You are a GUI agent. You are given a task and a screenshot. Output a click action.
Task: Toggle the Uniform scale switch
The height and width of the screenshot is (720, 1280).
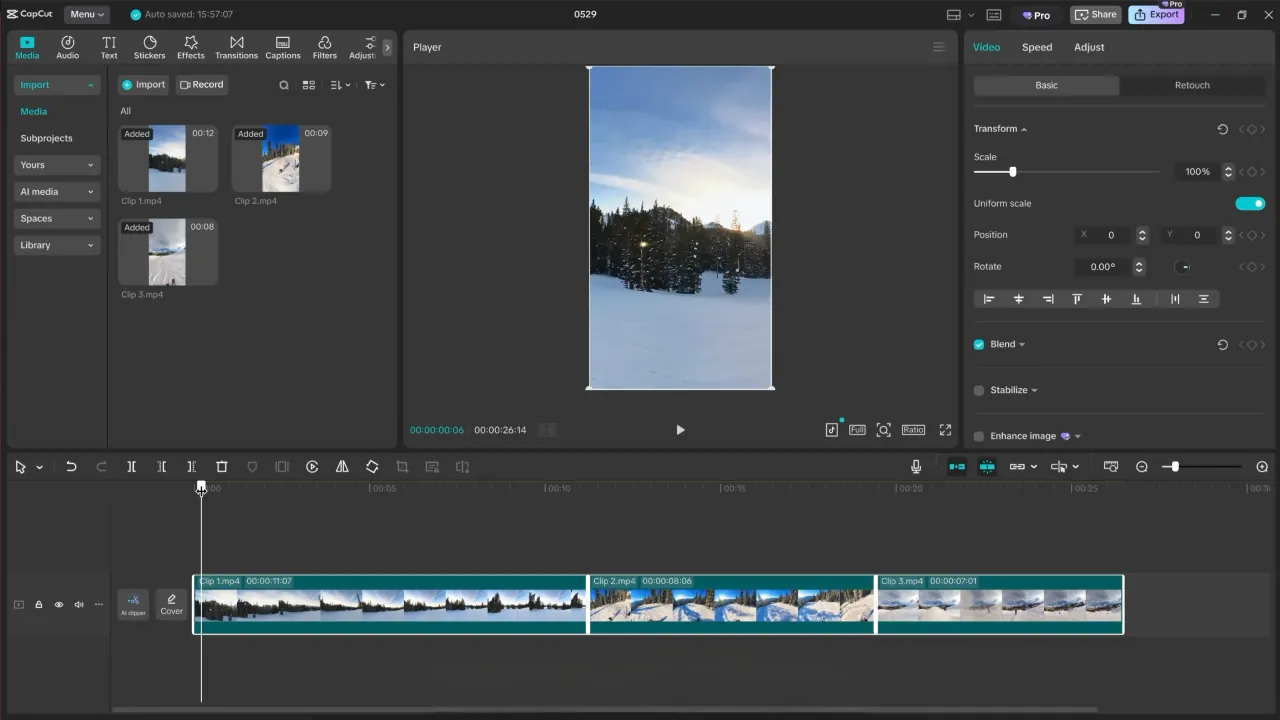click(x=1250, y=204)
